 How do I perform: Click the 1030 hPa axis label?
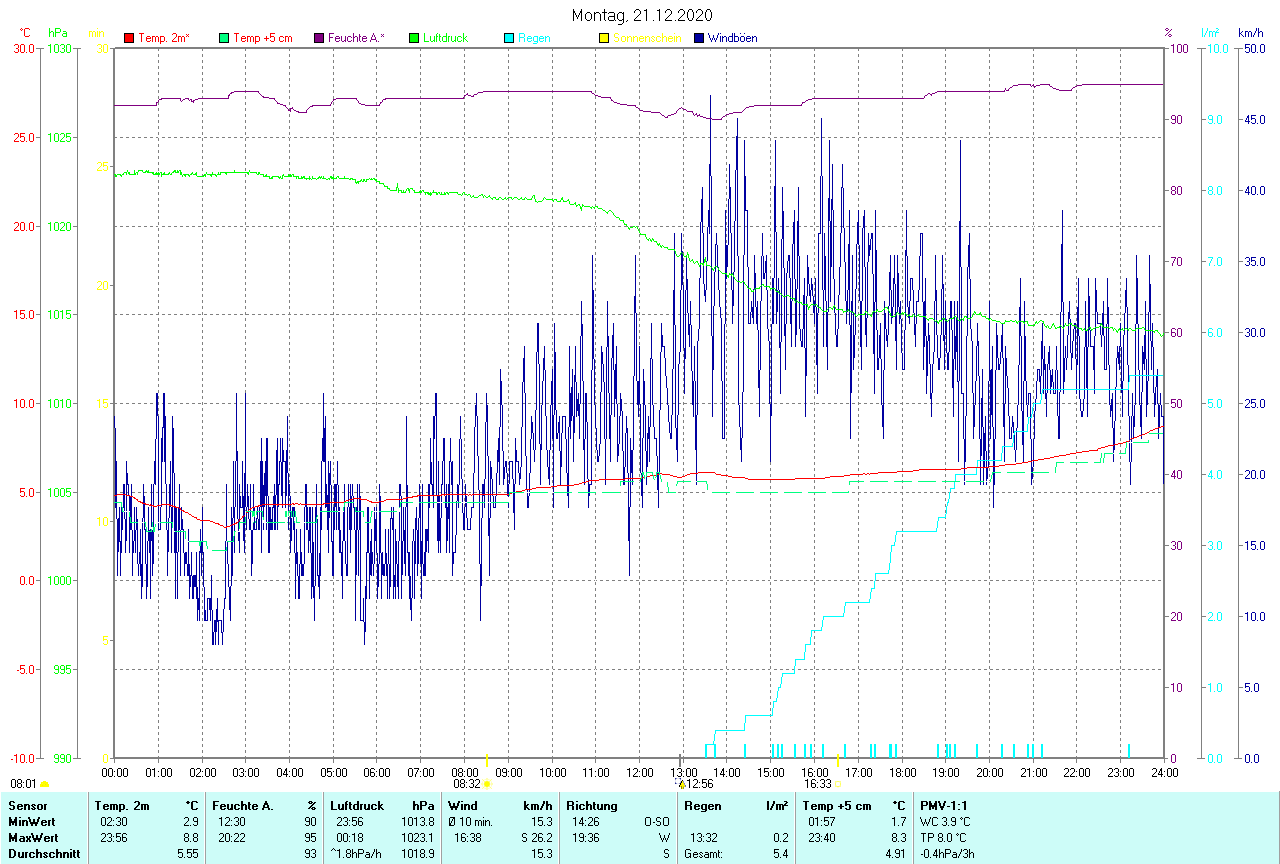click(58, 48)
